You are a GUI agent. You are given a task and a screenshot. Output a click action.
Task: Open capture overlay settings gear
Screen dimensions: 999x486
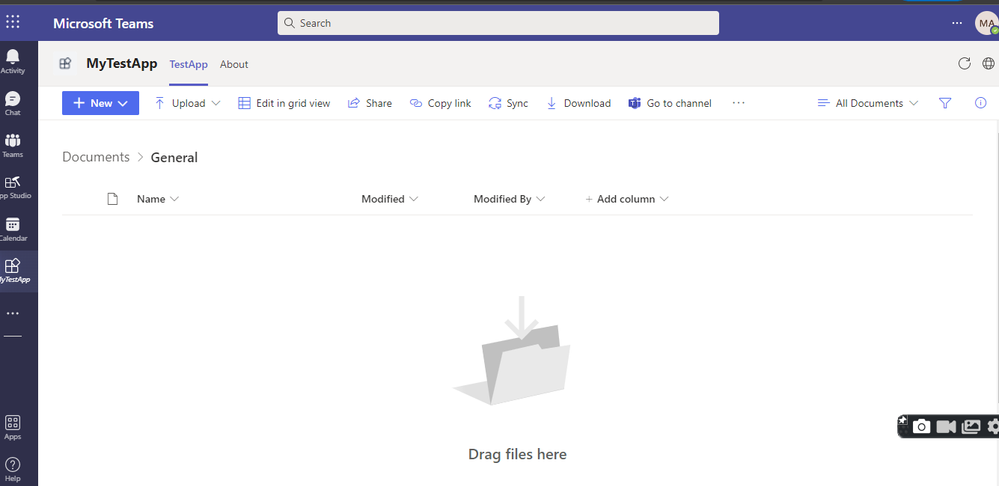tap(993, 426)
